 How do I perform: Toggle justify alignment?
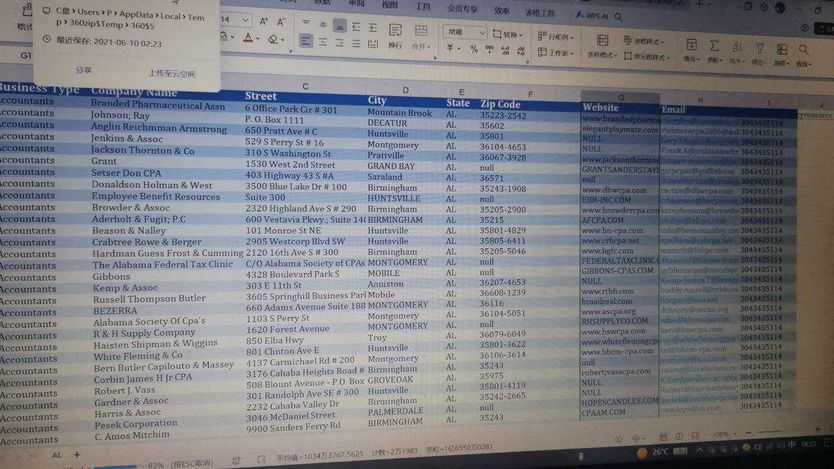coord(356,44)
